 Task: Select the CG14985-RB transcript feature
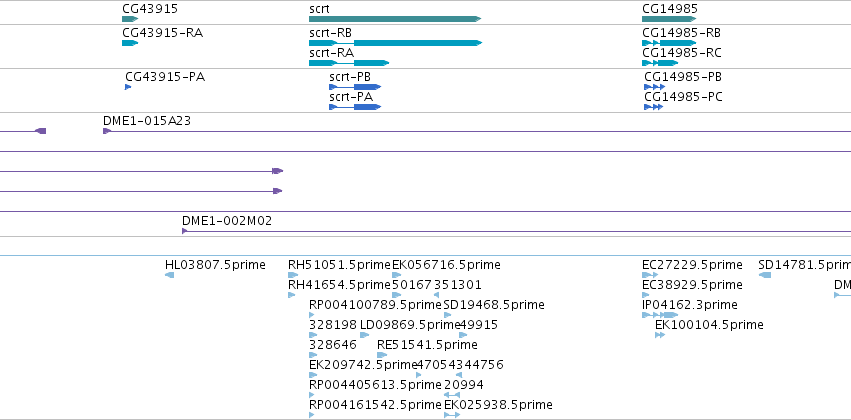click(x=669, y=43)
